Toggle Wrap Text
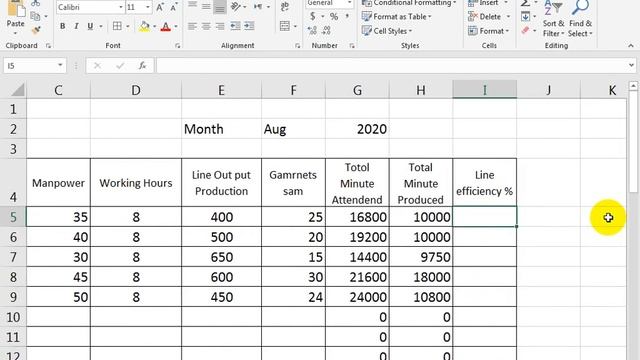This screenshot has height=360, width=640. click(285, 7)
